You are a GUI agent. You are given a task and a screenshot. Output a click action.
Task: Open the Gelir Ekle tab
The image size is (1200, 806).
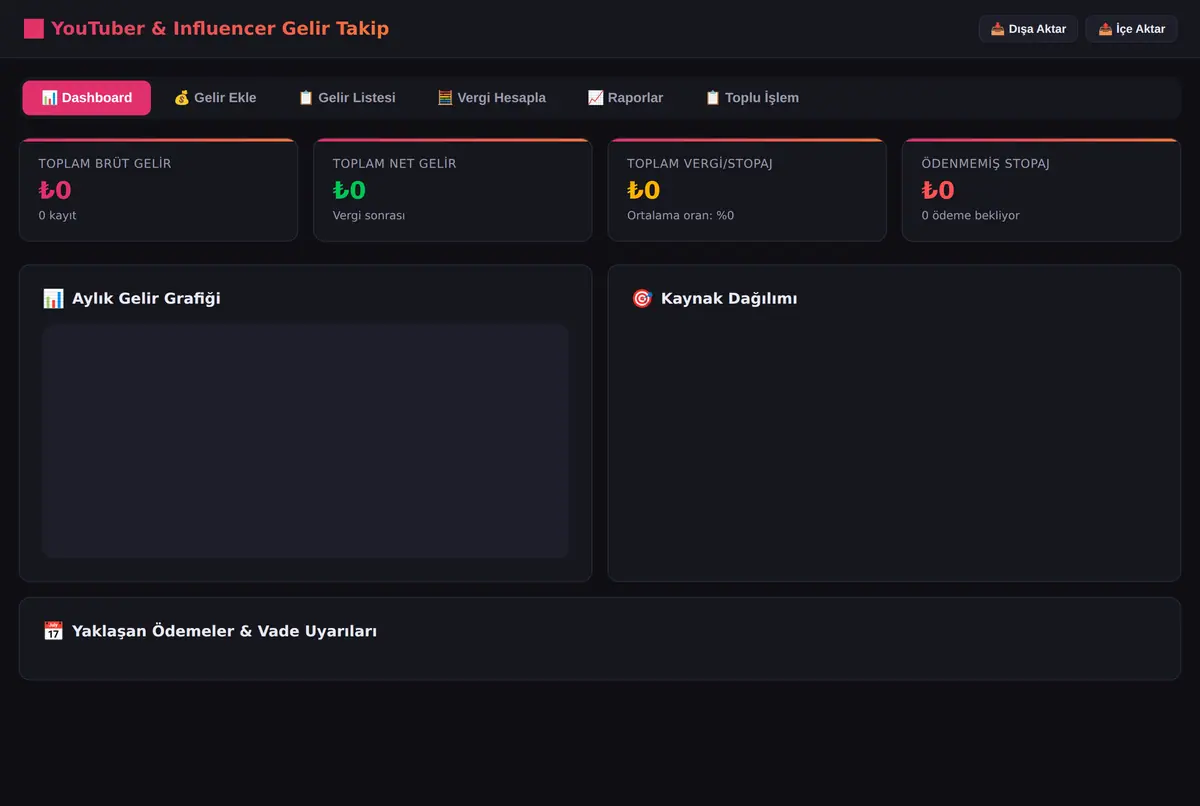pyautogui.click(x=215, y=98)
